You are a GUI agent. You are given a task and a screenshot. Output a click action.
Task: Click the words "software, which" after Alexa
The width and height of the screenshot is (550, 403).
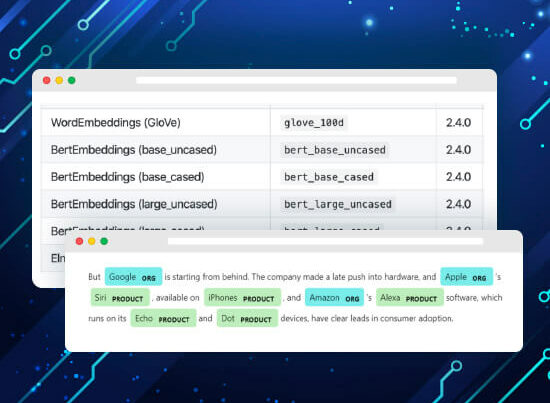[474, 297]
